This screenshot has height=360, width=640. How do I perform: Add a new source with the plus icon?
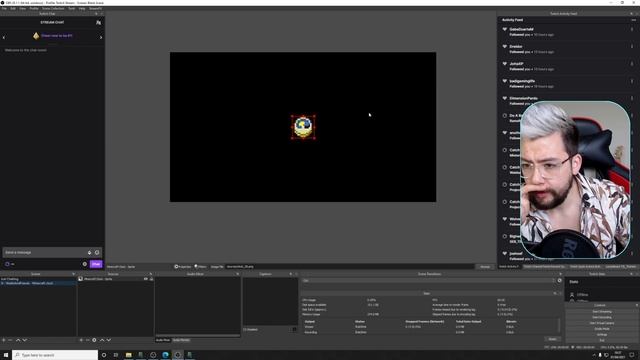pos(81,340)
